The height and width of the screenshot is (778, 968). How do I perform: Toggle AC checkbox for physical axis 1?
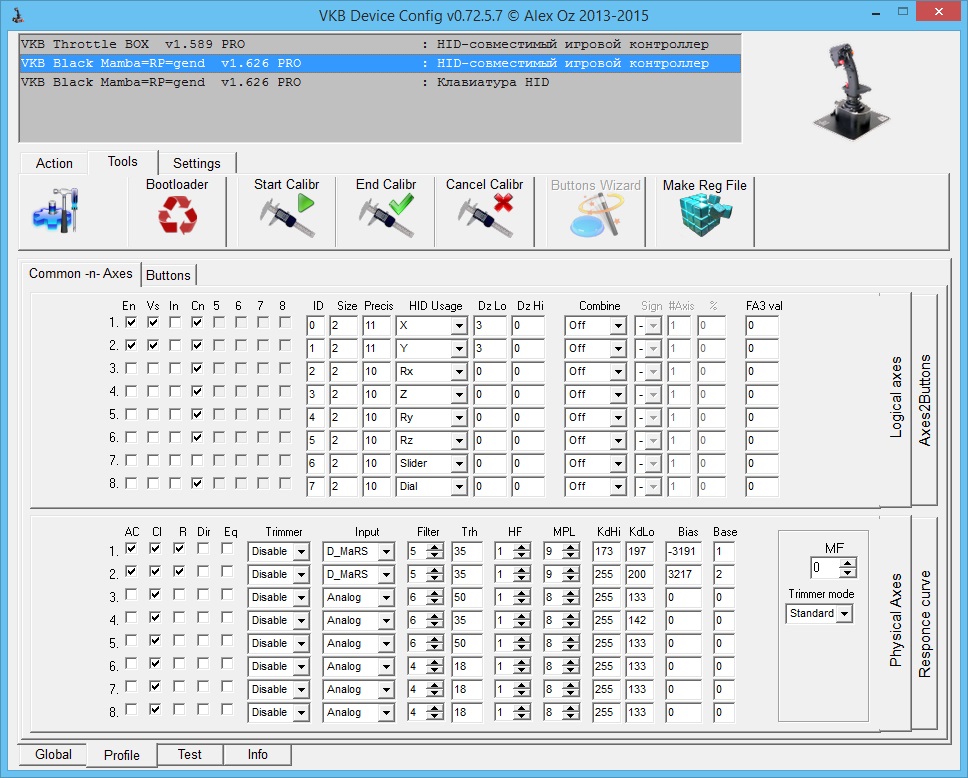(x=131, y=548)
